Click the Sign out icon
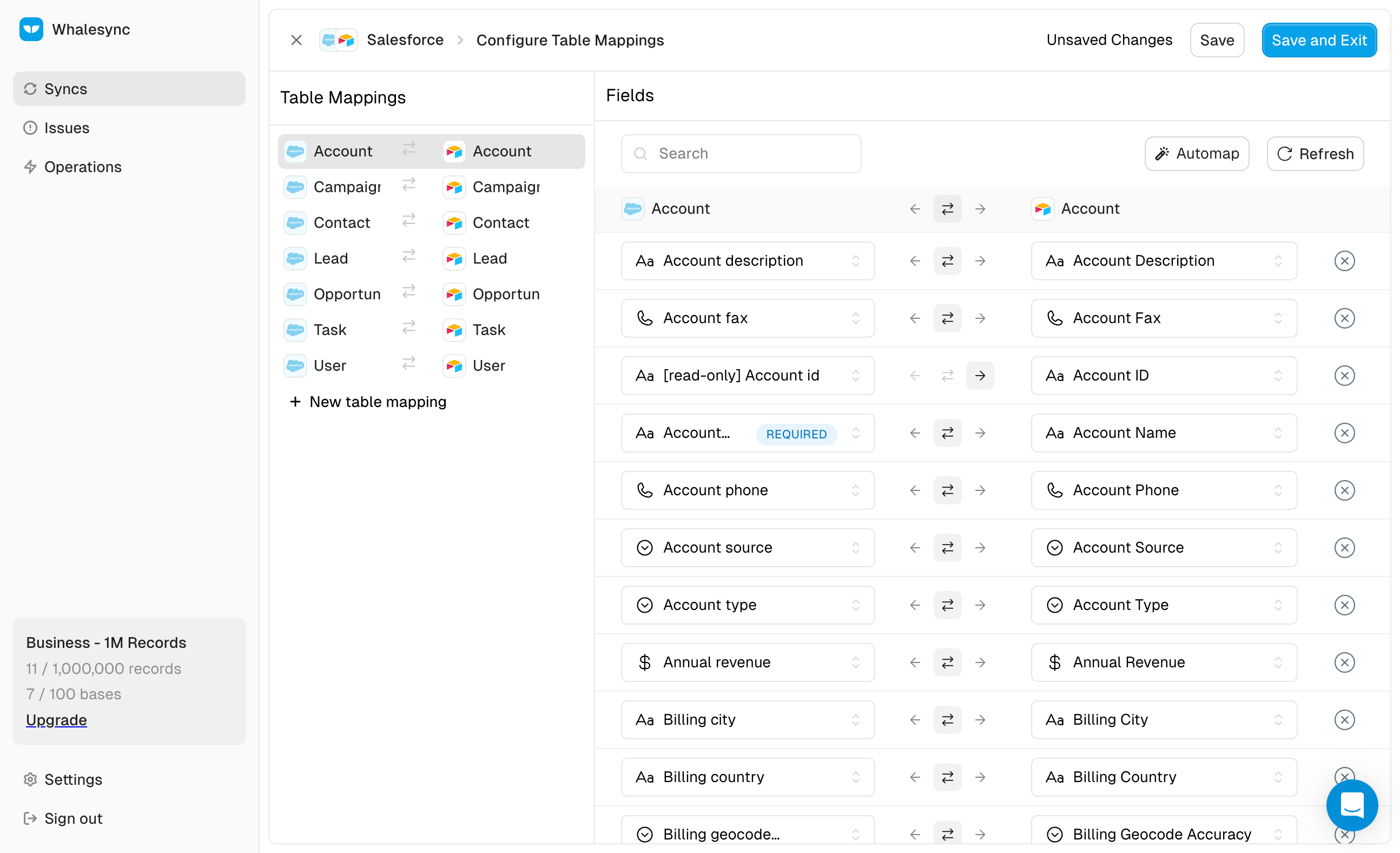1400x853 pixels. coord(30,818)
